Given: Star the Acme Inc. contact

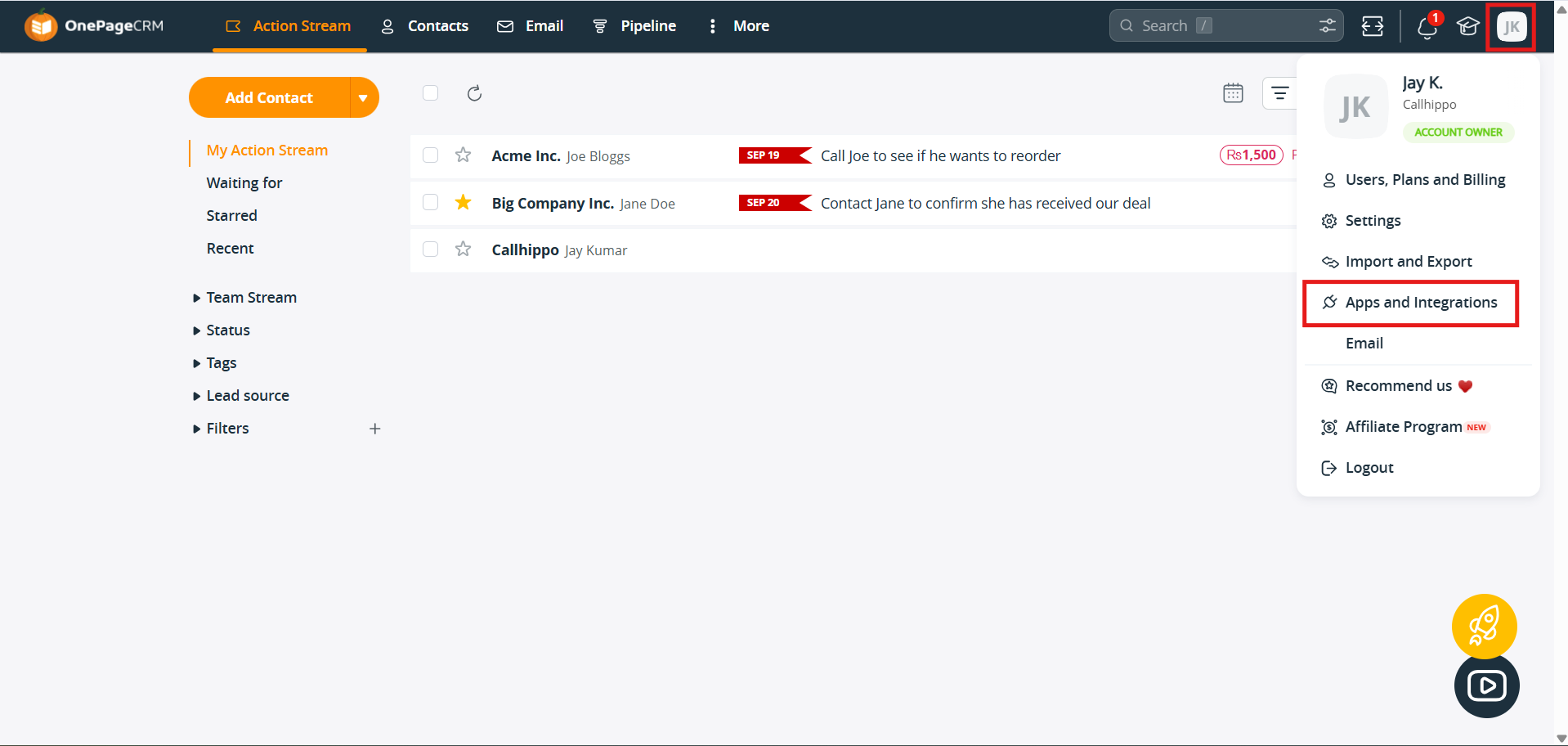Looking at the screenshot, I should coord(464,155).
